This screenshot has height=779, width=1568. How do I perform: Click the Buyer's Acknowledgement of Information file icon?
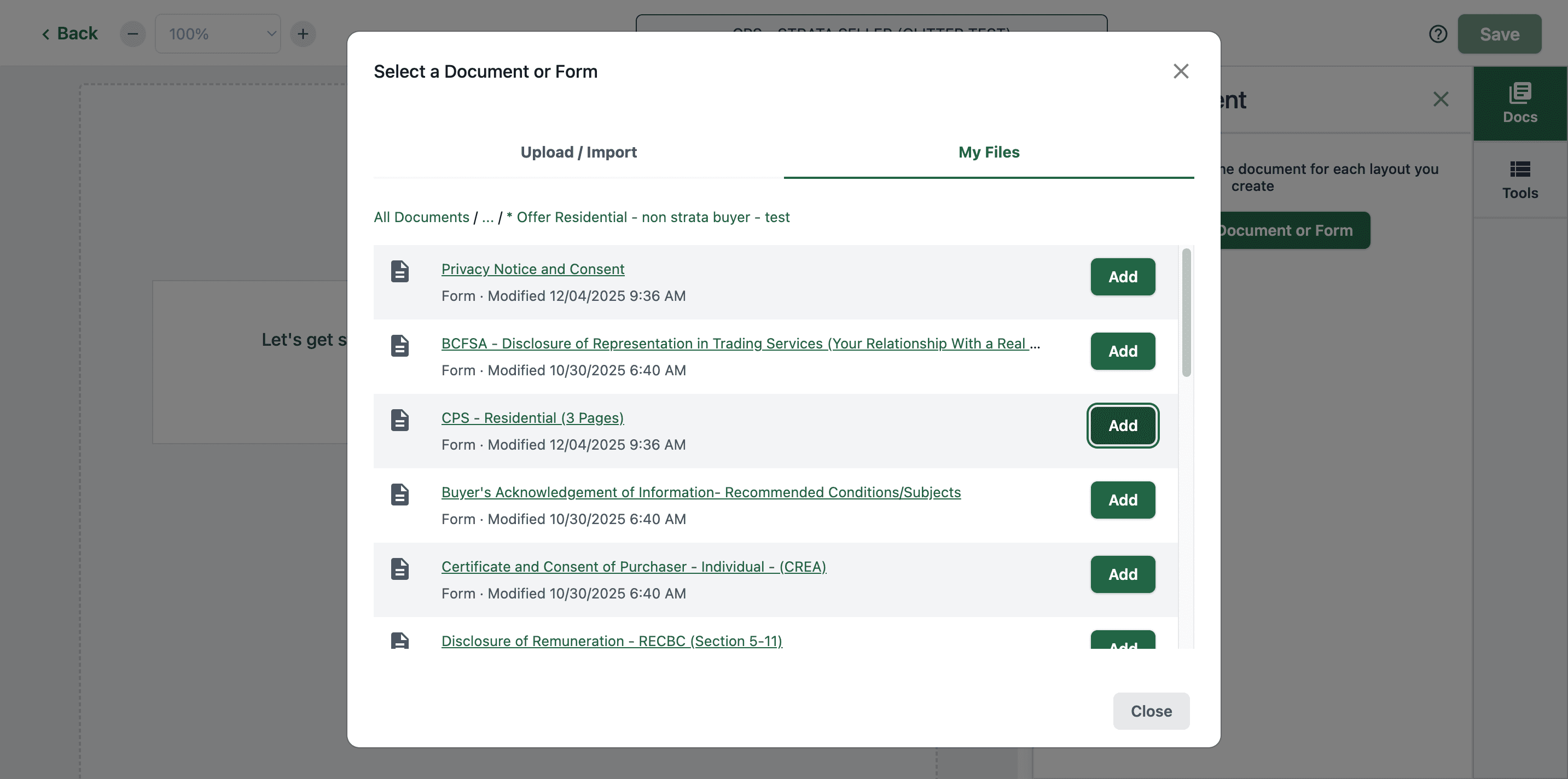pos(400,494)
